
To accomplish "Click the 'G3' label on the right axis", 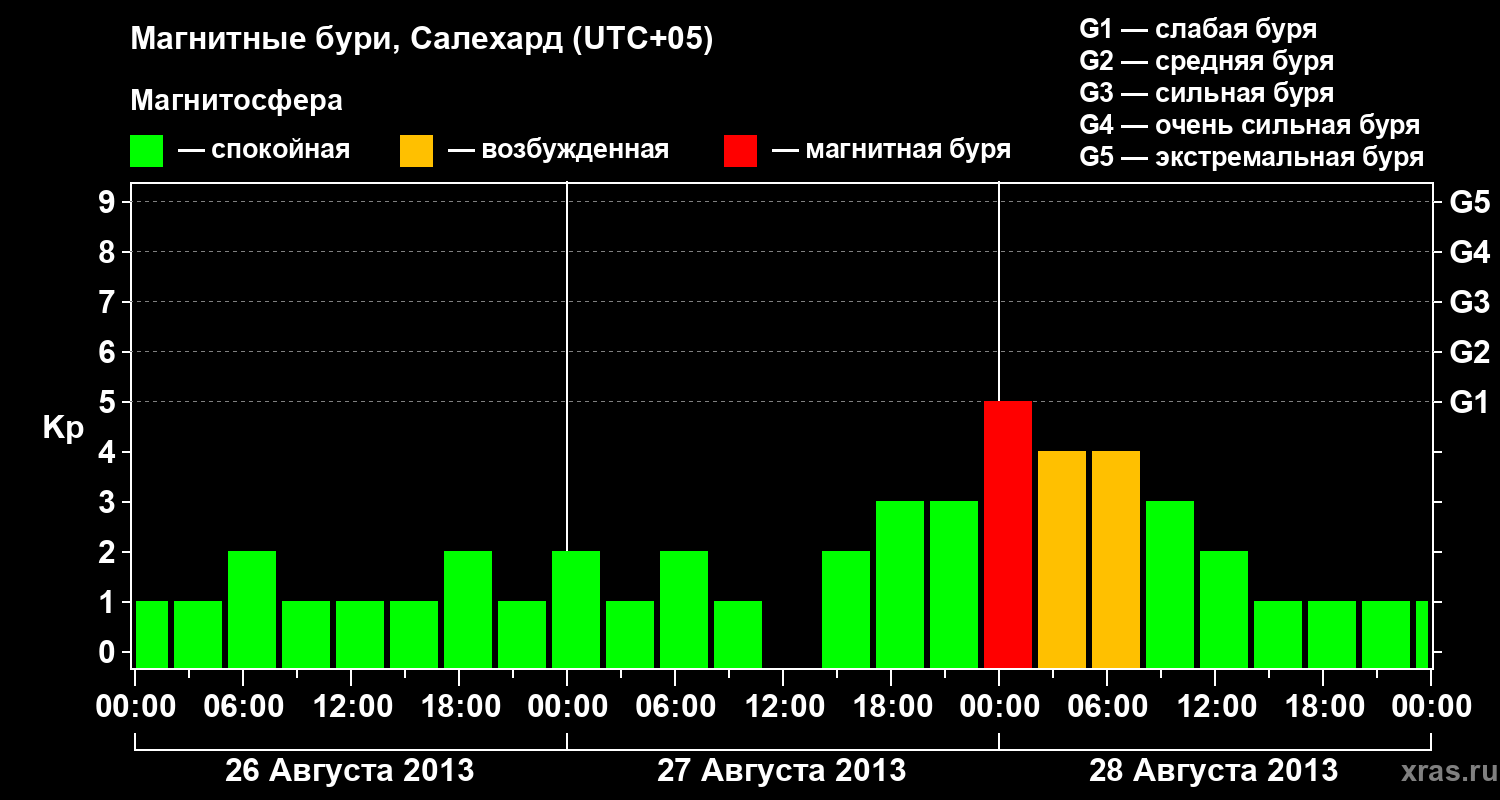I will pyautogui.click(x=1469, y=302).
